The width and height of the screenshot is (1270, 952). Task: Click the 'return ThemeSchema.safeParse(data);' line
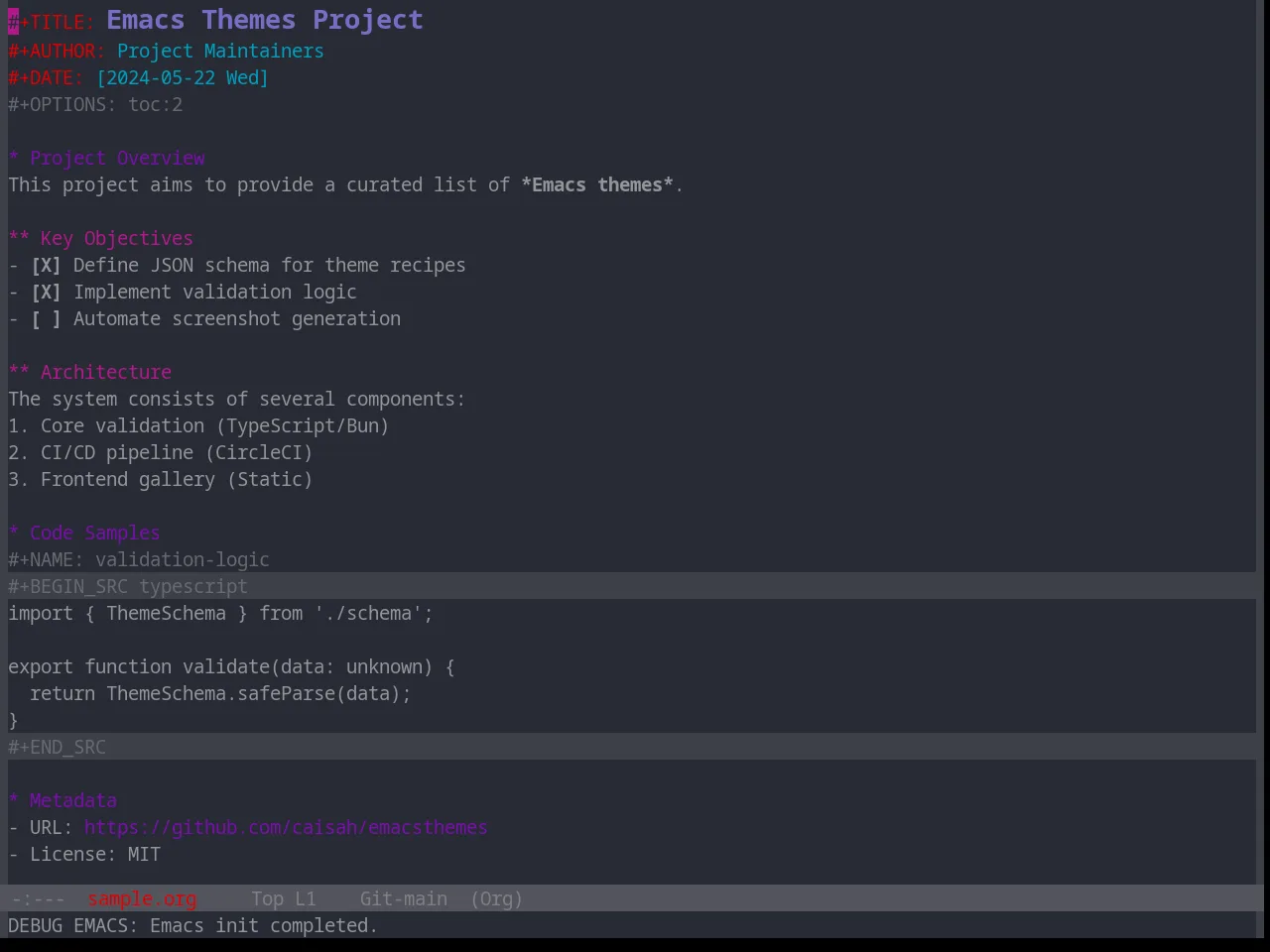220,694
